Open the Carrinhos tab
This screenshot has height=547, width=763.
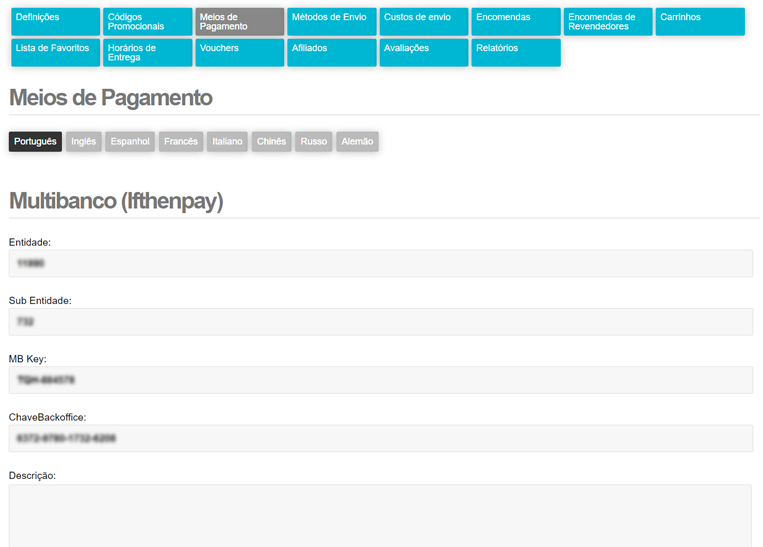click(x=700, y=21)
